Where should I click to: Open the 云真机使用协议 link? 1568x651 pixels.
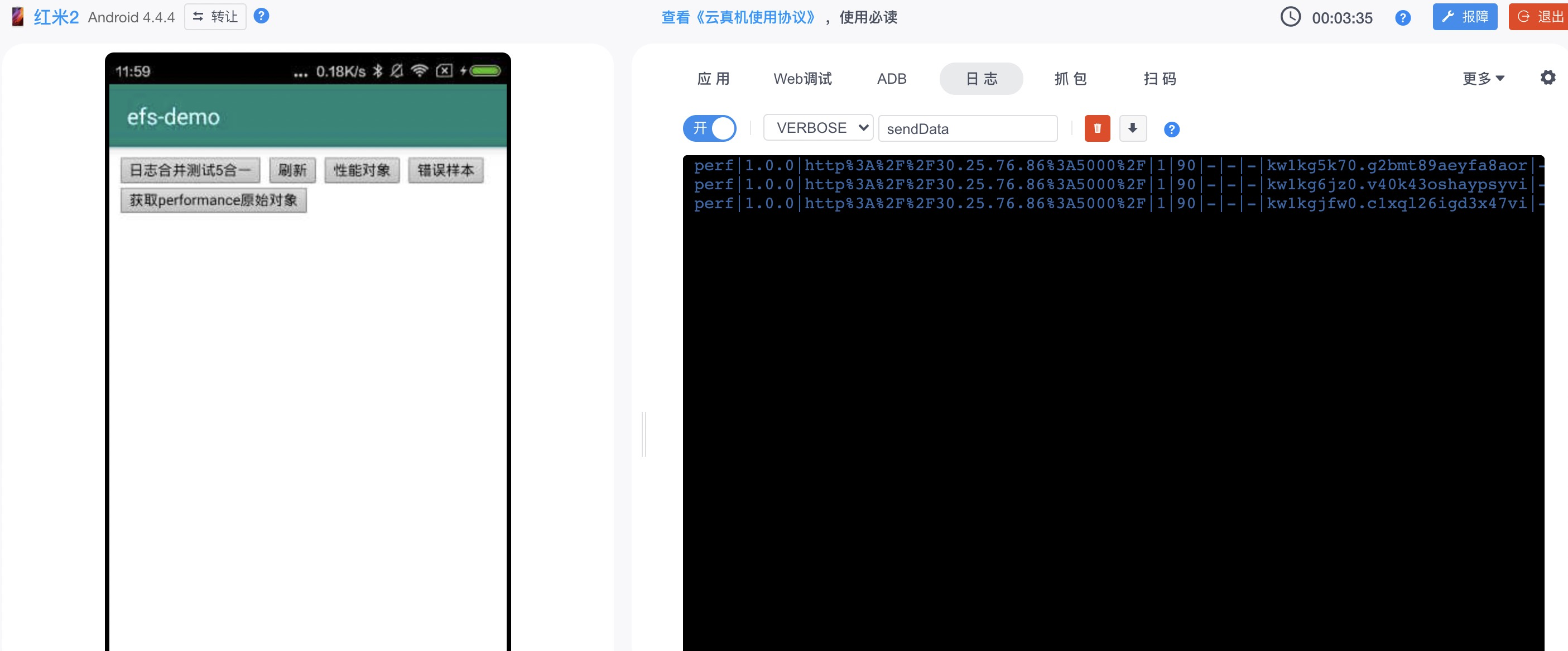[x=738, y=17]
